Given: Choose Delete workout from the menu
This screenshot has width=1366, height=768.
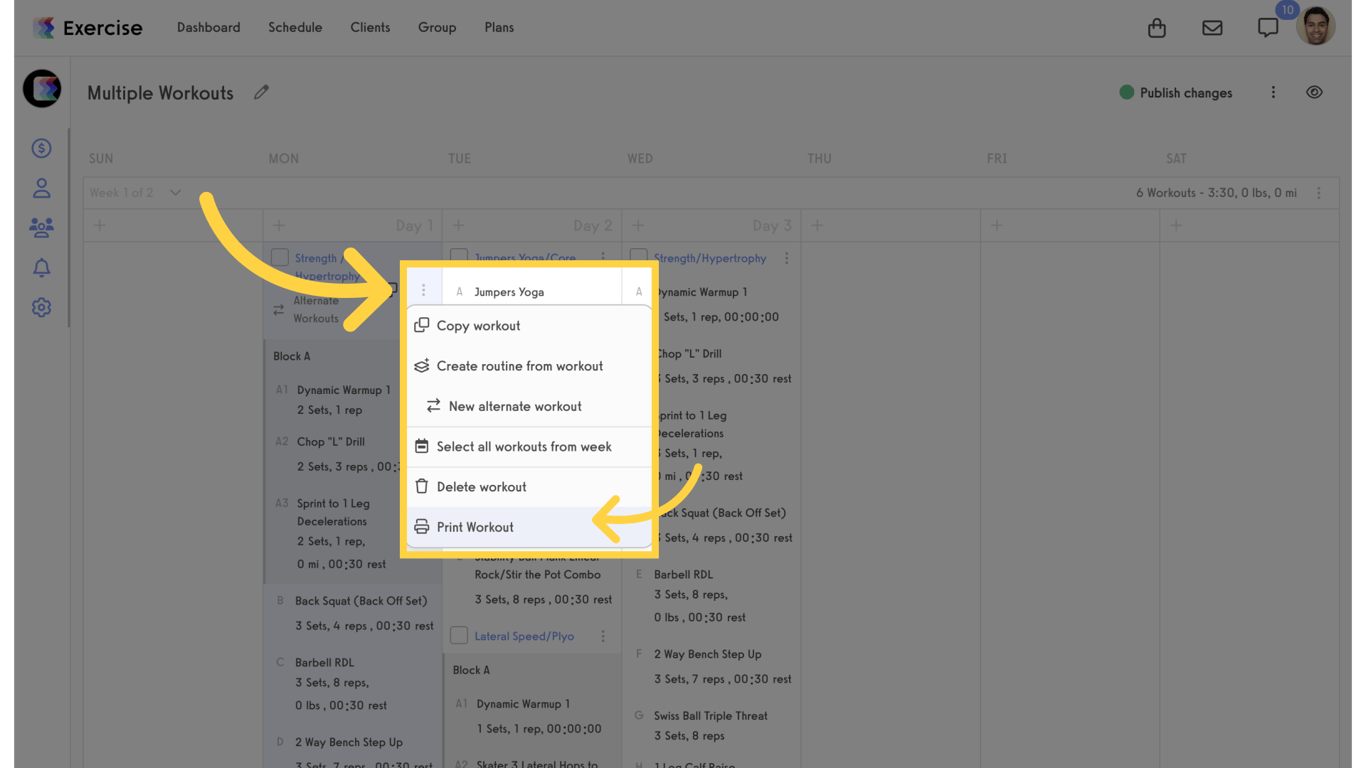Looking at the screenshot, I should click(529, 487).
